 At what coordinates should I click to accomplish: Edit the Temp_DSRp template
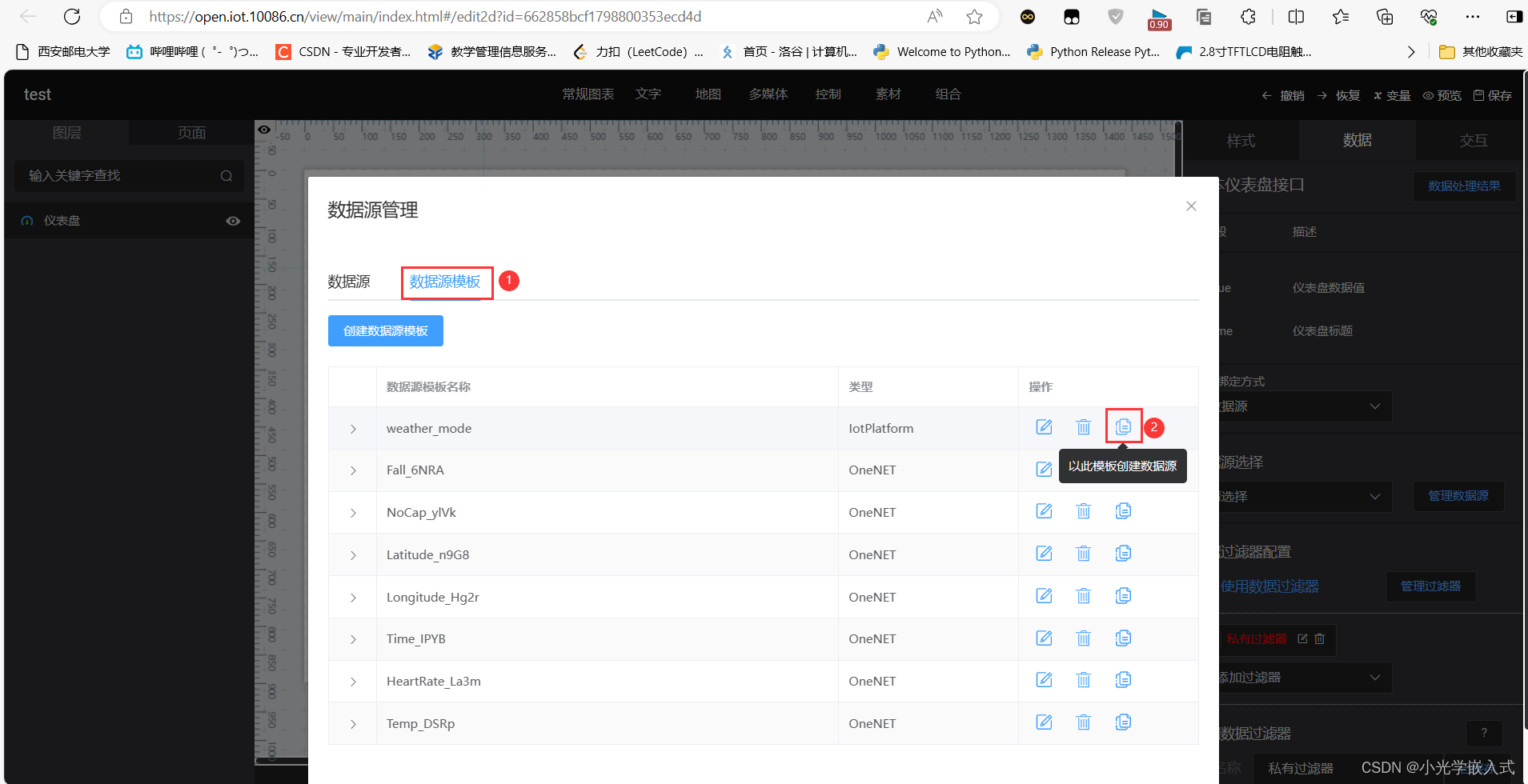pos(1044,722)
